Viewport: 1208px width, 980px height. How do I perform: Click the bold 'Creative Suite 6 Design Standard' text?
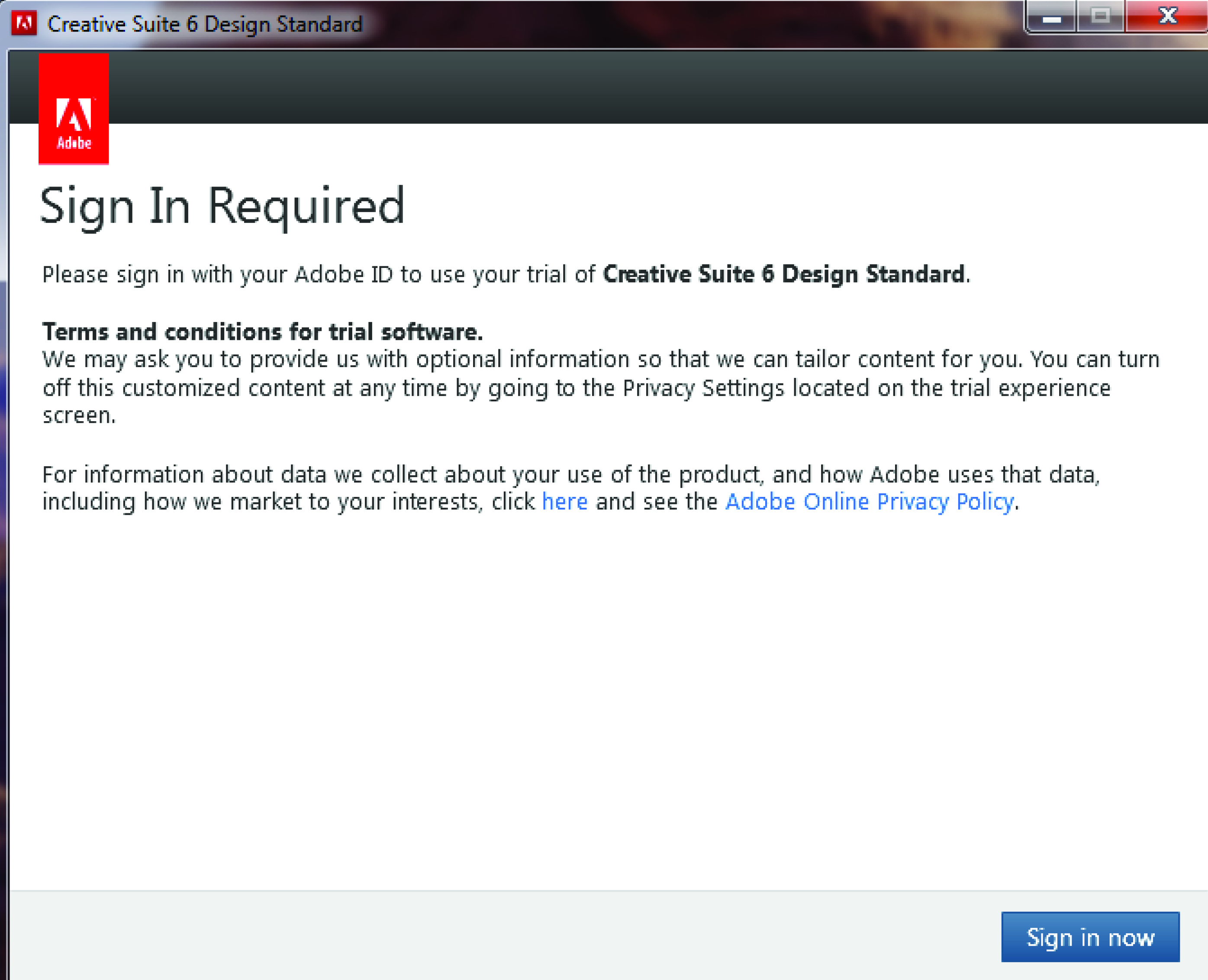783,274
